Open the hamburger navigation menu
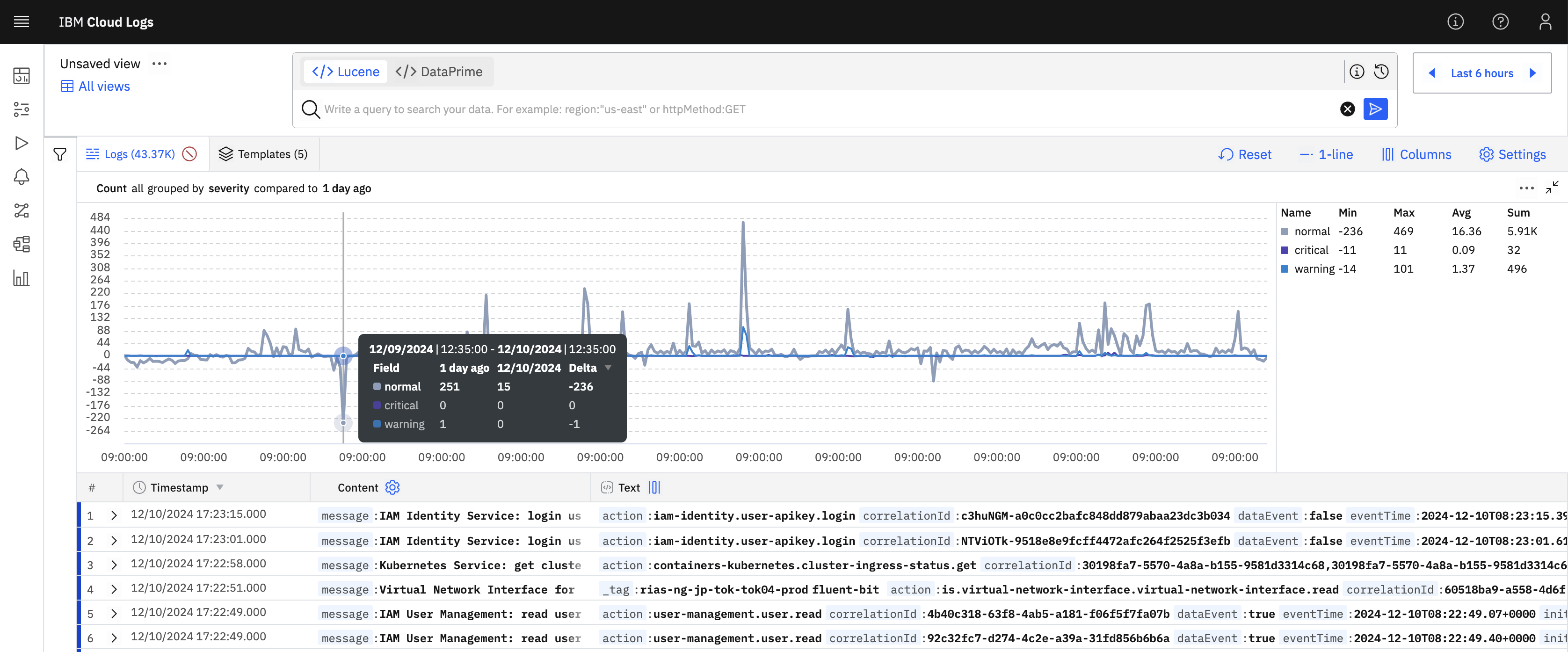Viewport: 1568px width, 652px height. pyautogui.click(x=22, y=22)
